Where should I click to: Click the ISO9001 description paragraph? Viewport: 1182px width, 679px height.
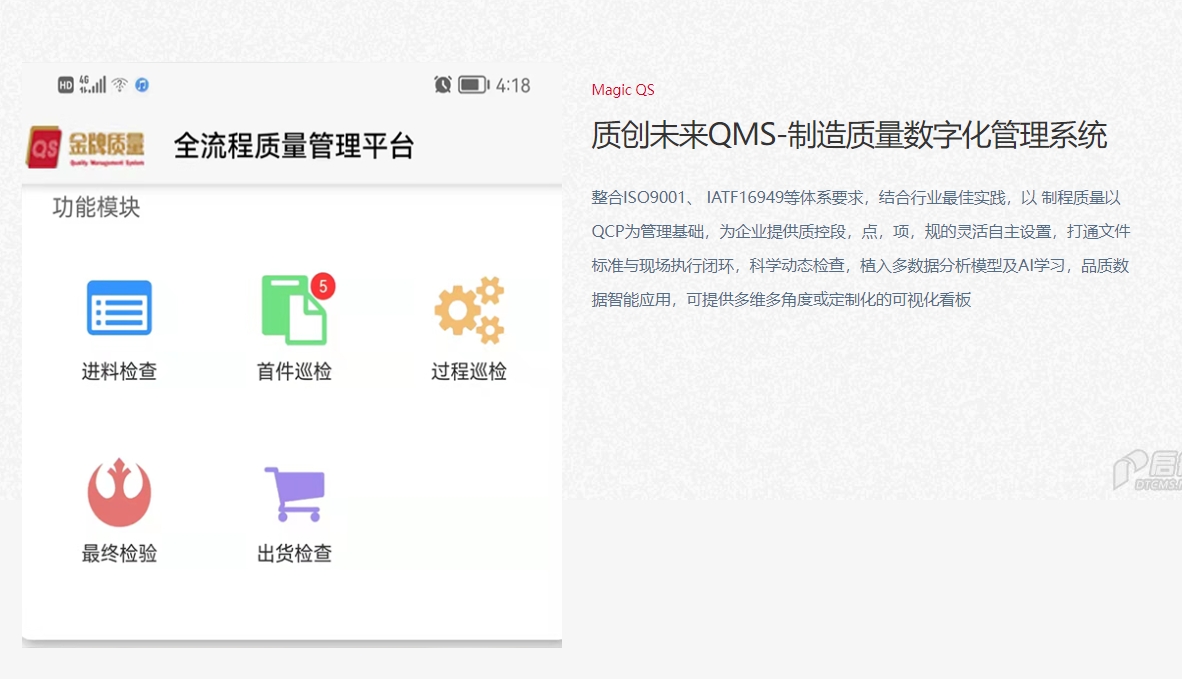[860, 249]
